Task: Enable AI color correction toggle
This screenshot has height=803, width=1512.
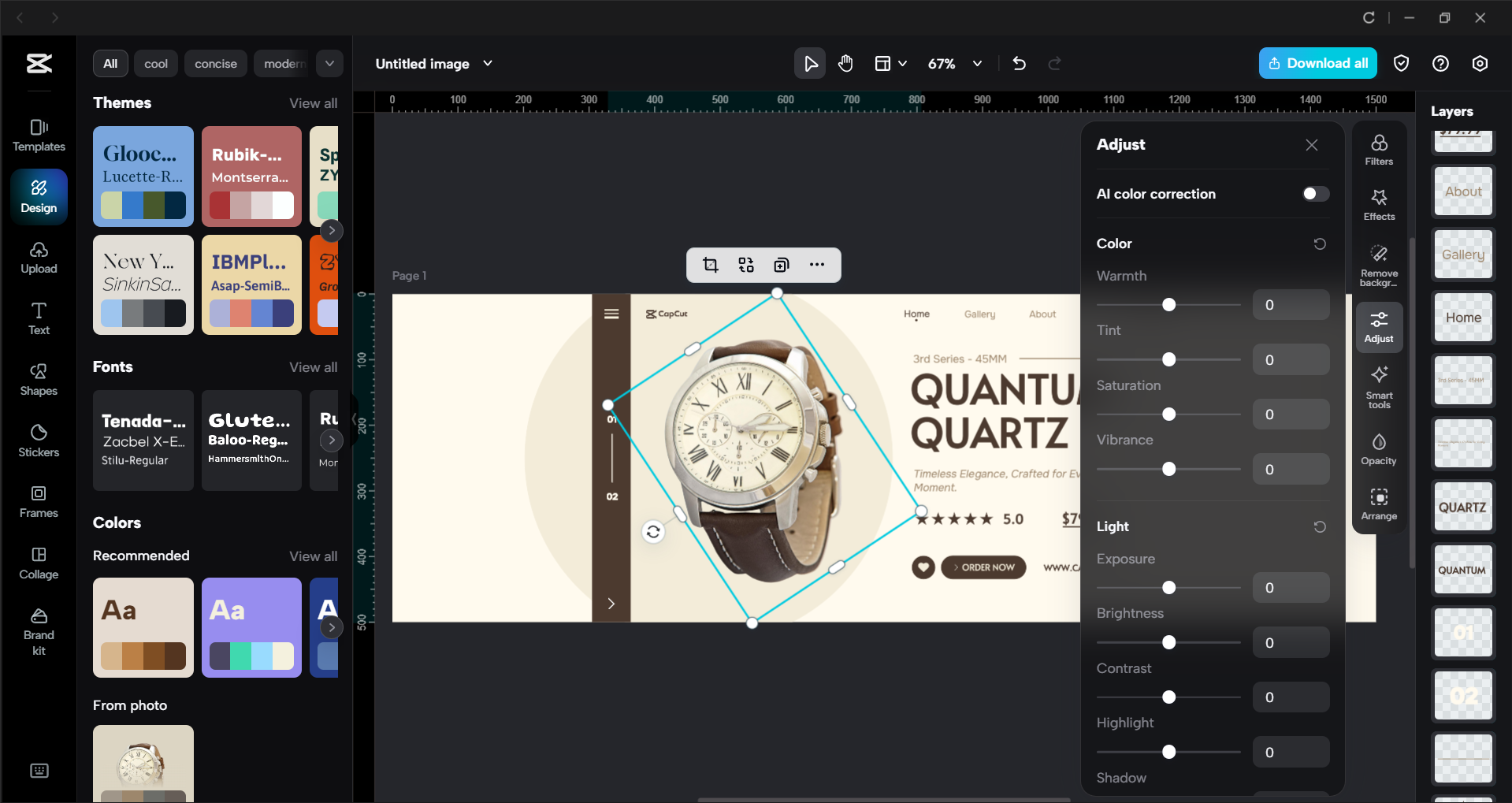Action: (1315, 194)
